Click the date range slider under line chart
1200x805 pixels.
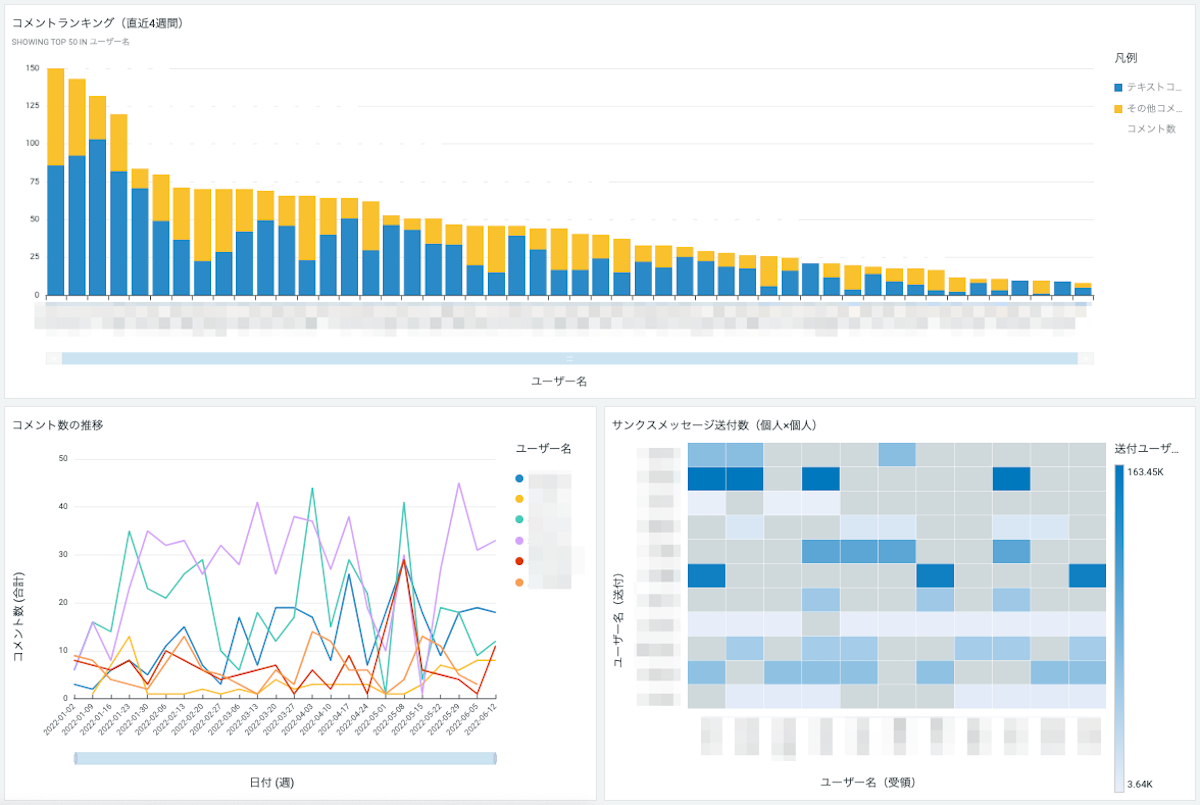point(285,759)
